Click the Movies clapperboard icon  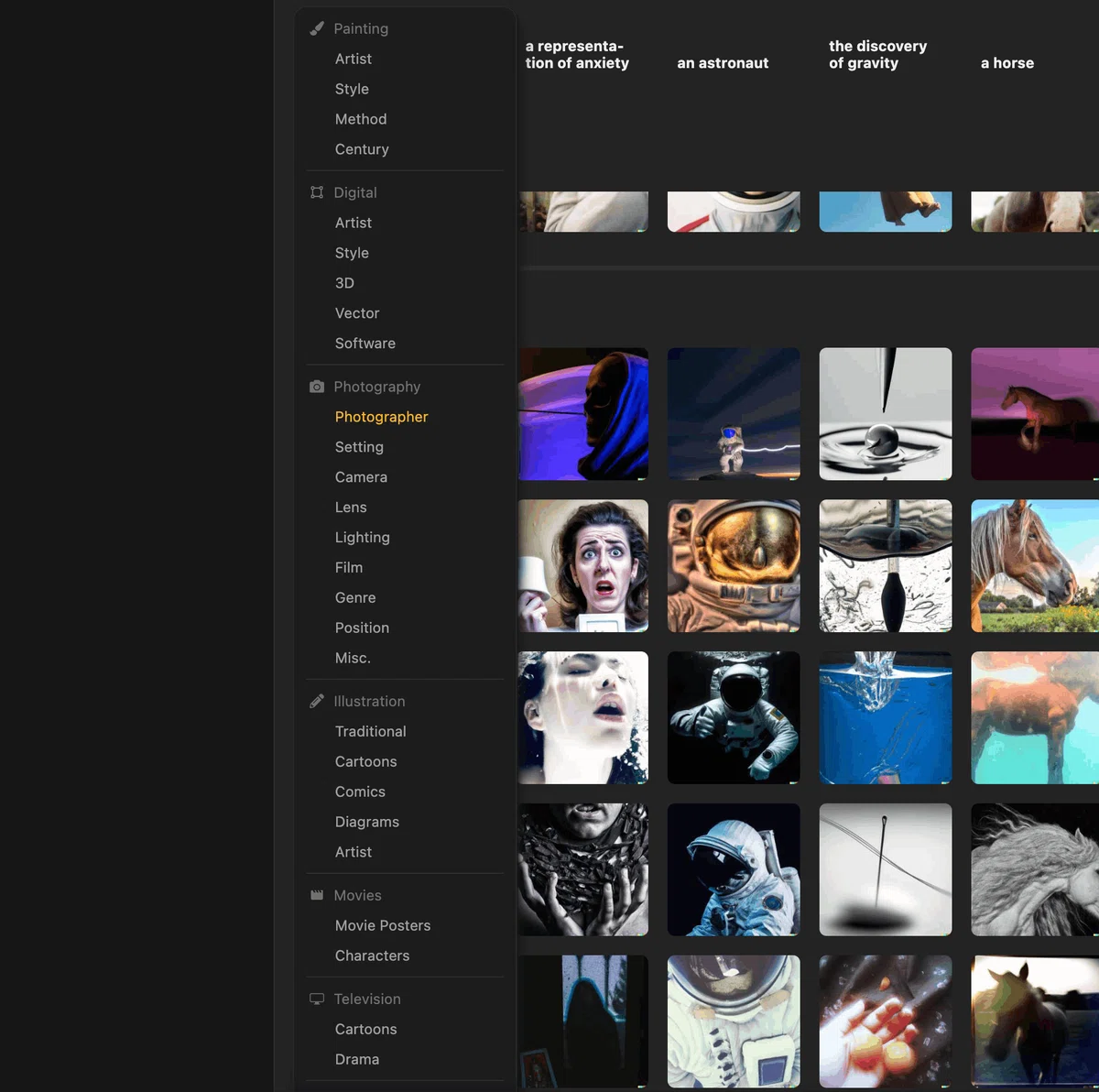tap(317, 895)
